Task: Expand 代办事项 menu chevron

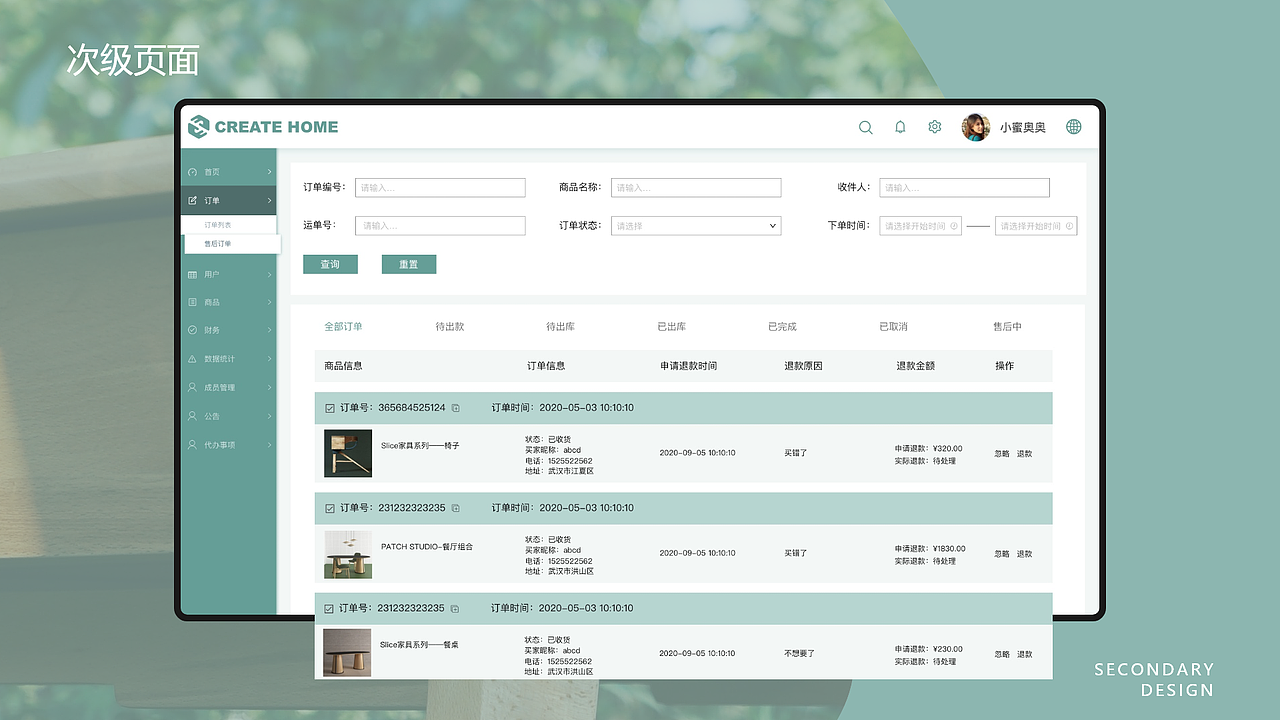Action: [270, 445]
